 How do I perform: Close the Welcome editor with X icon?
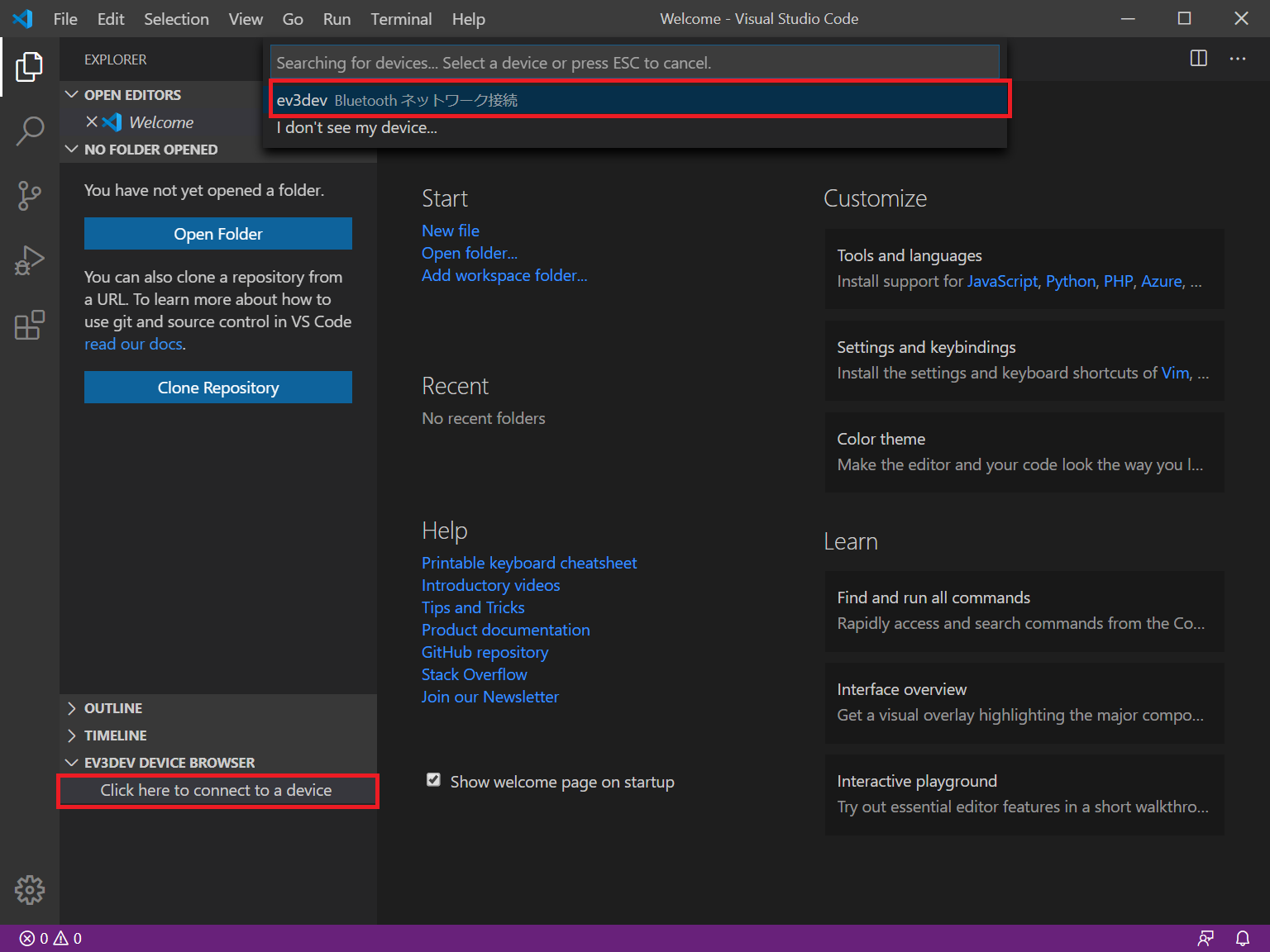[x=92, y=122]
